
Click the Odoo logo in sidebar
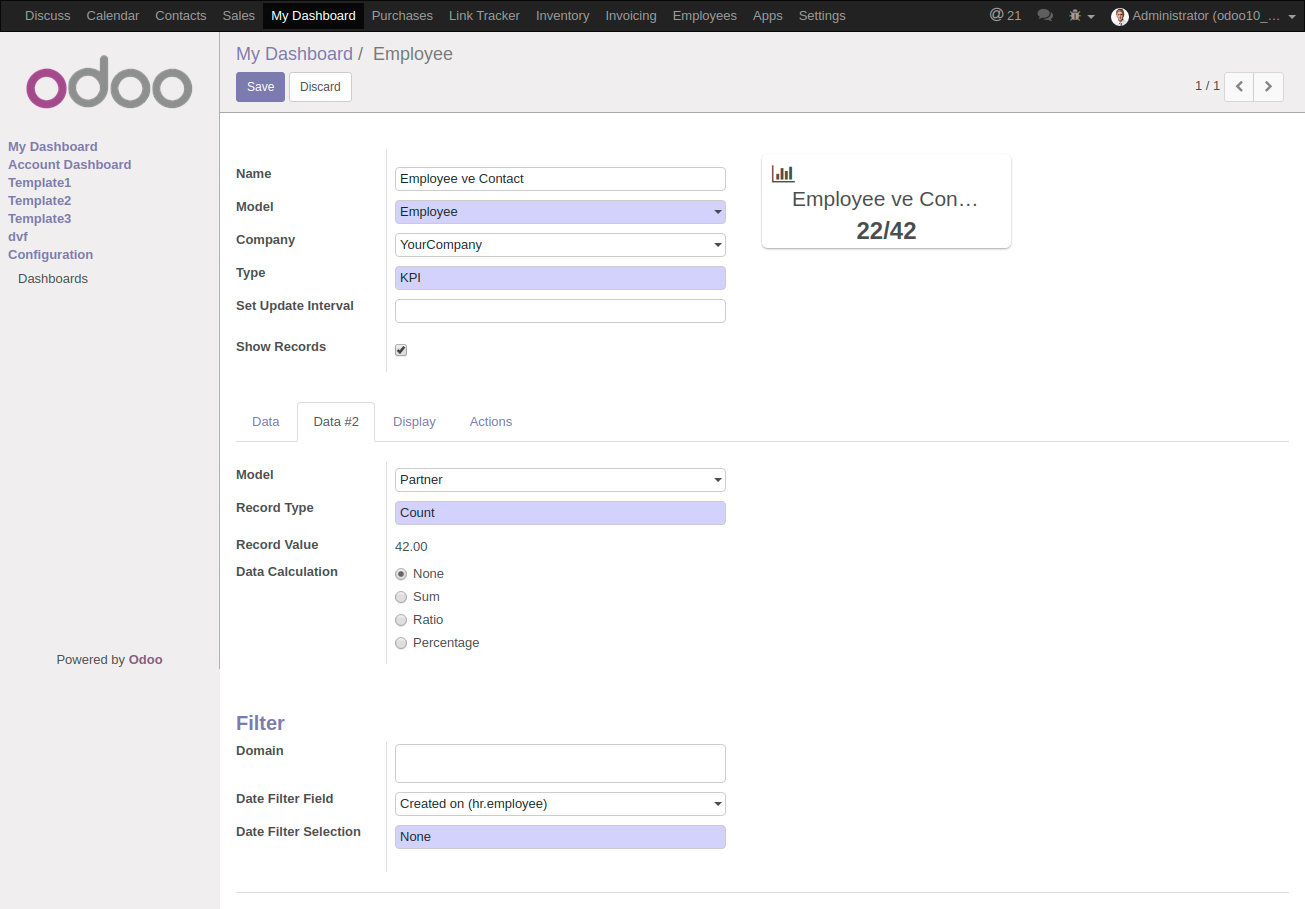click(x=109, y=88)
